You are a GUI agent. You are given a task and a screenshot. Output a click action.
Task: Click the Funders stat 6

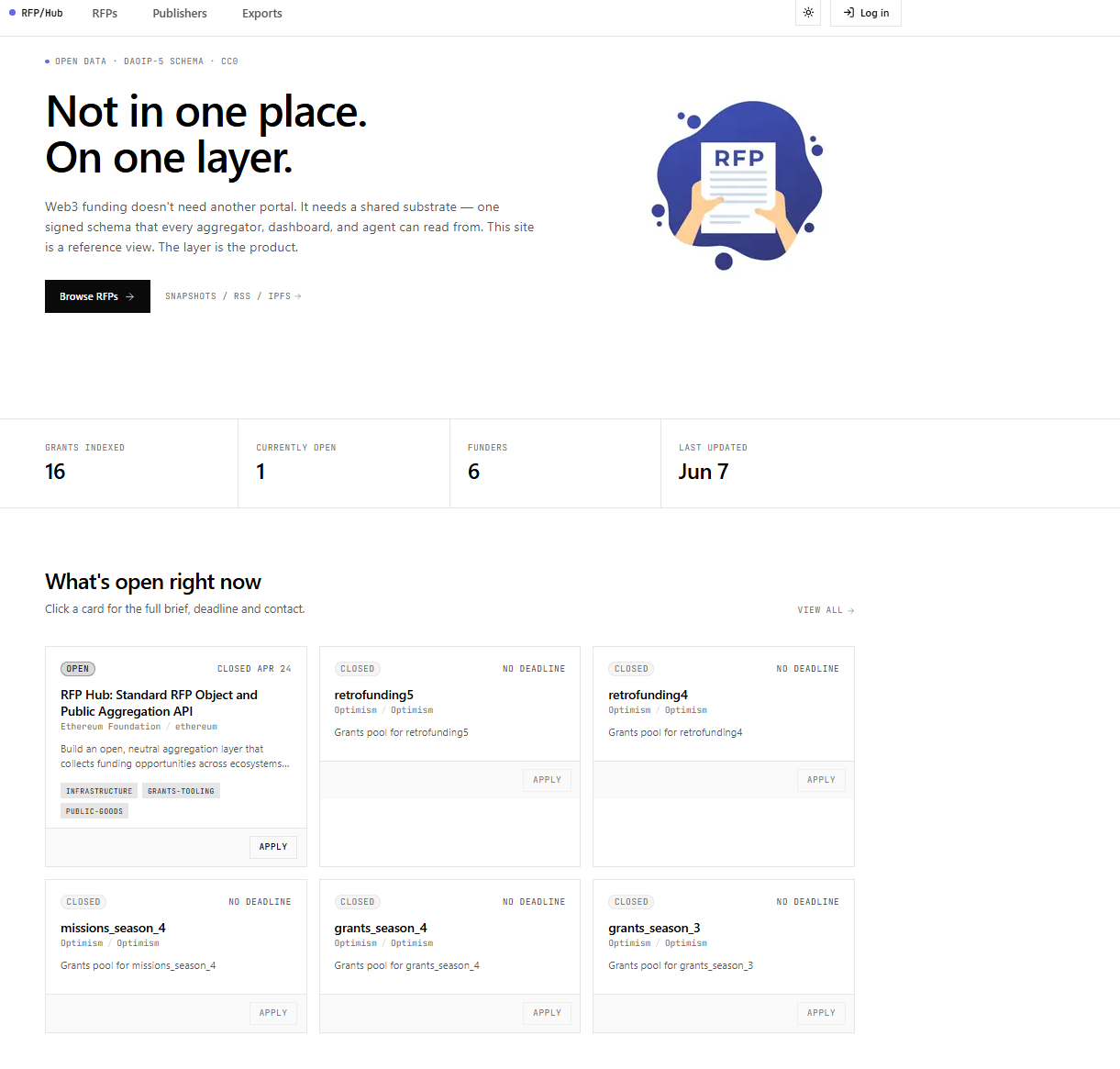click(473, 472)
